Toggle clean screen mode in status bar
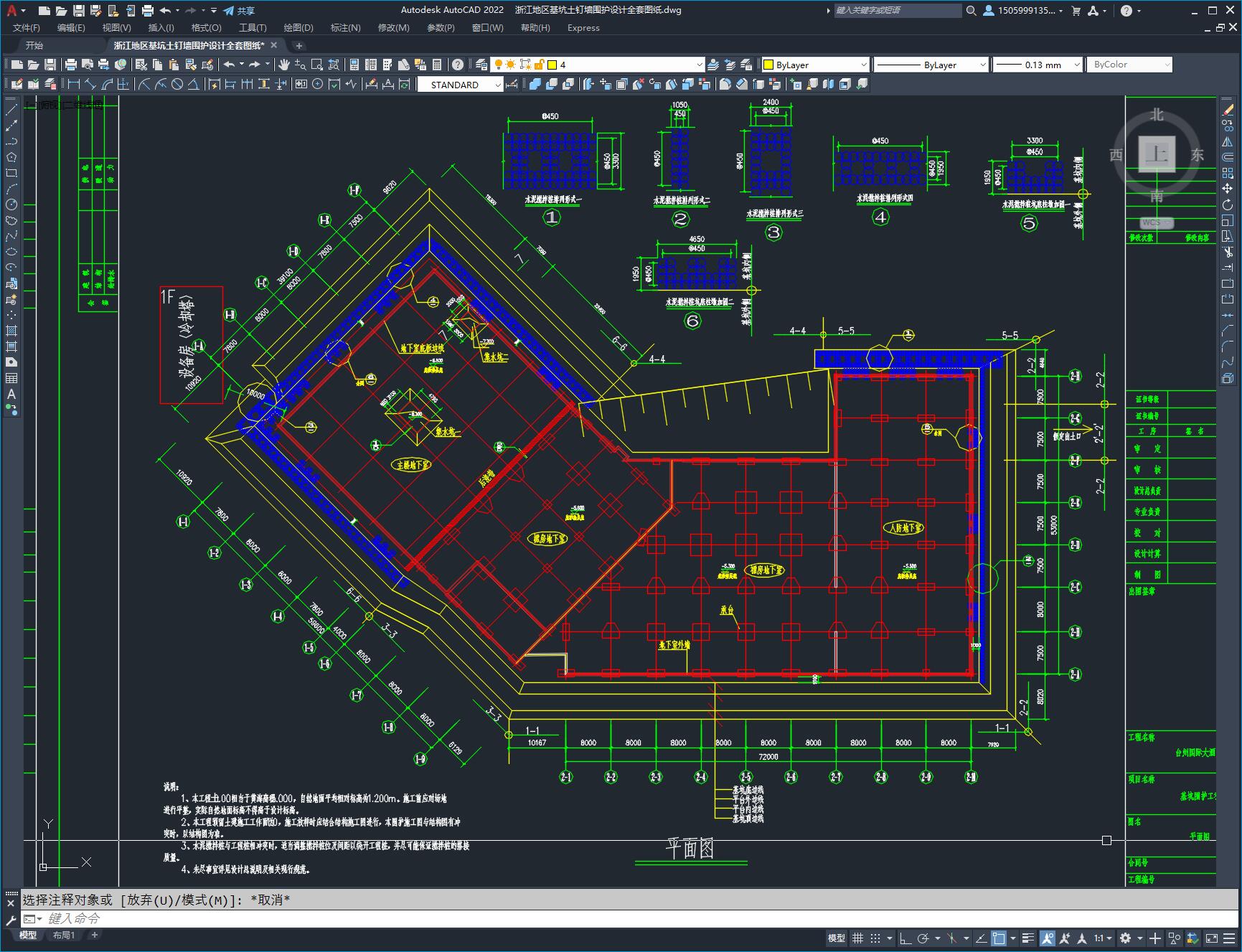Image resolution: width=1242 pixels, height=952 pixels. [x=1211, y=938]
